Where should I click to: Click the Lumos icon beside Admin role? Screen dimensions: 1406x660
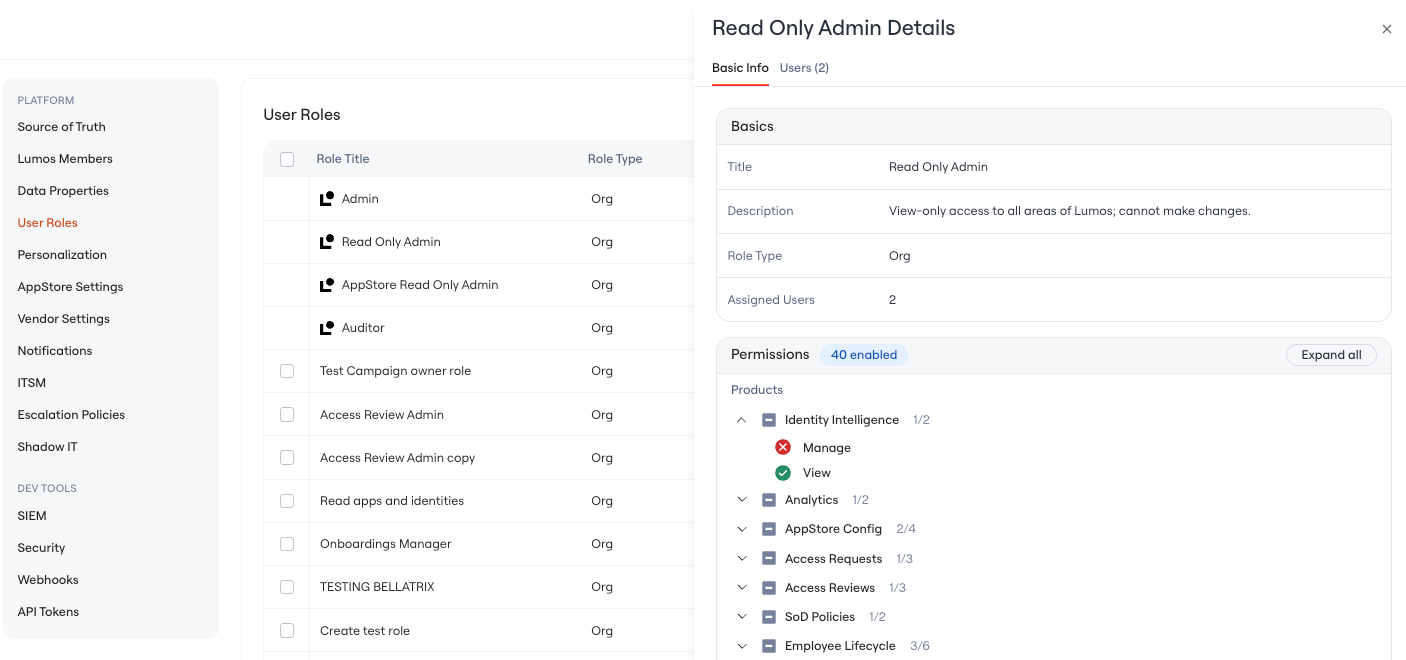(327, 199)
